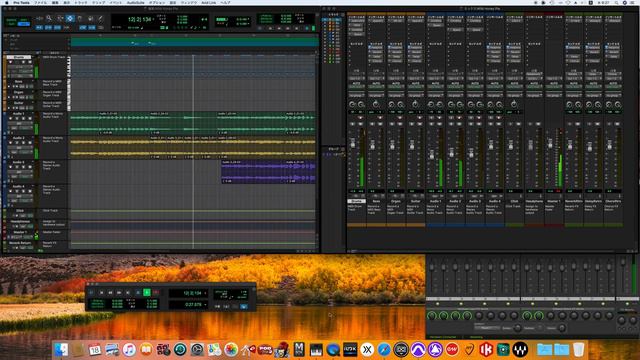The height and width of the screenshot is (360, 640).
Task: Open the ファイル menu
Action: click(x=40, y=2)
